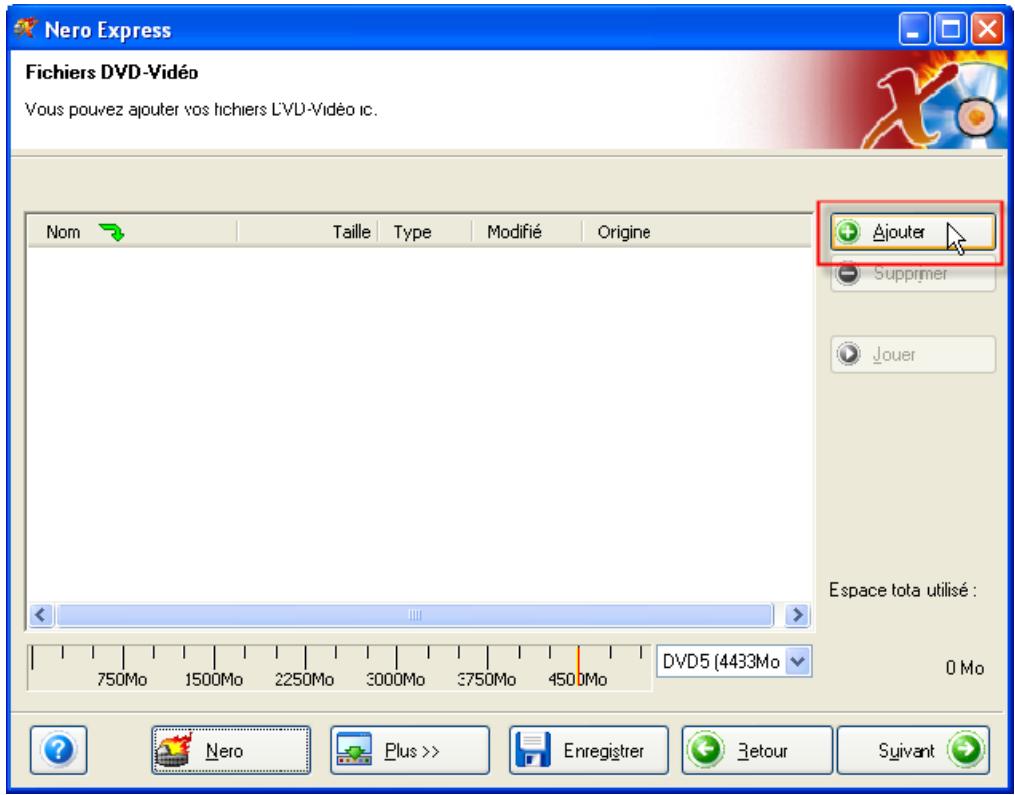Image resolution: width=1015 pixels, height=795 pixels.
Task: Click the Nero Express title bar icon
Action: (x=26, y=29)
